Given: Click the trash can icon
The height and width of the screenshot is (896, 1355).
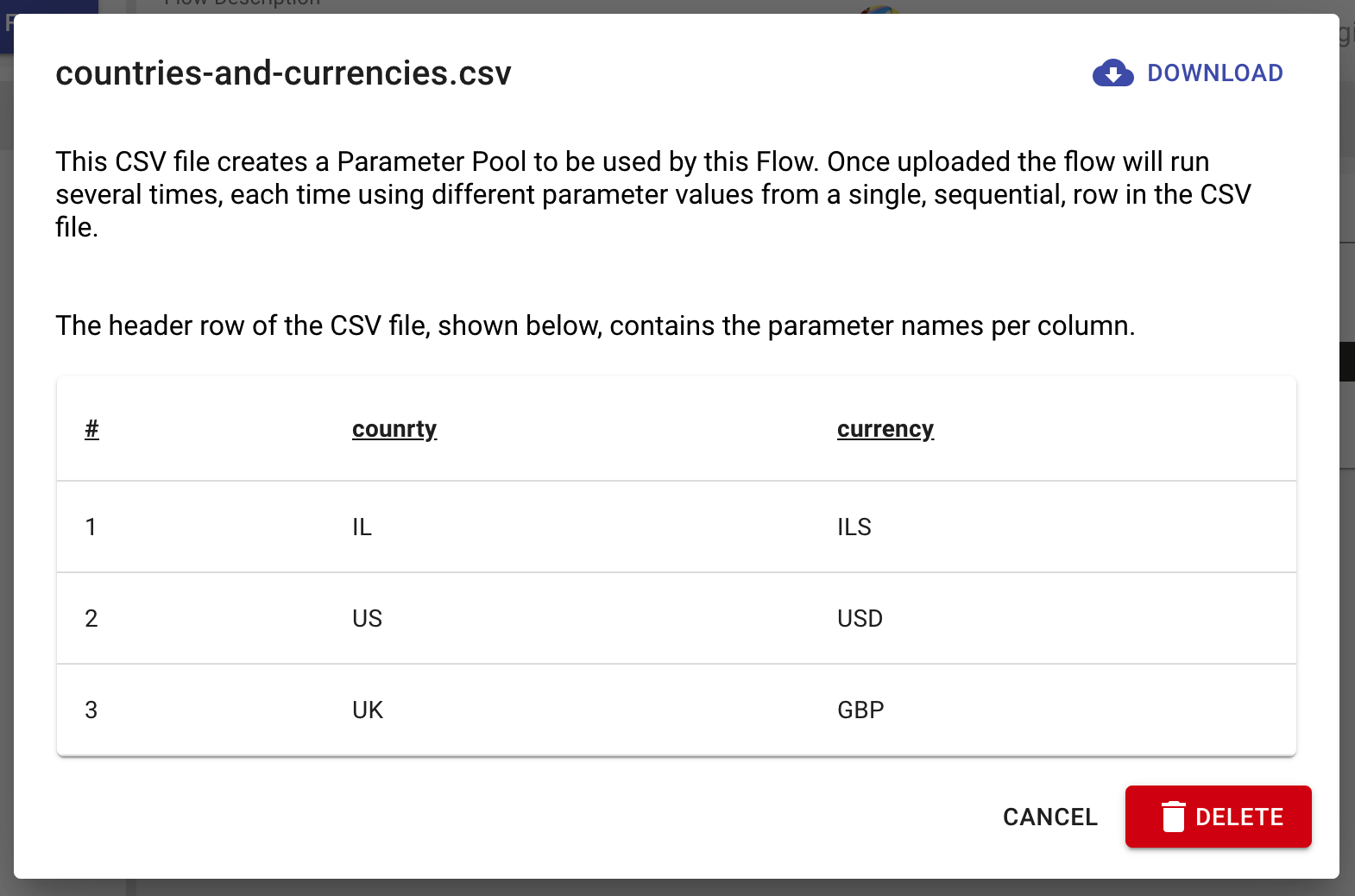Looking at the screenshot, I should pyautogui.click(x=1173, y=817).
